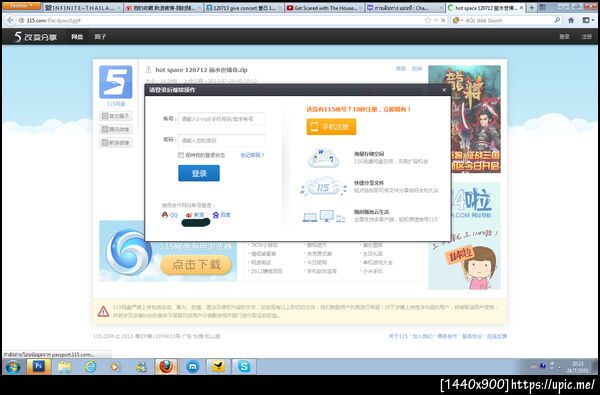Open the Windows Start menu

pyautogui.click(x=13, y=367)
